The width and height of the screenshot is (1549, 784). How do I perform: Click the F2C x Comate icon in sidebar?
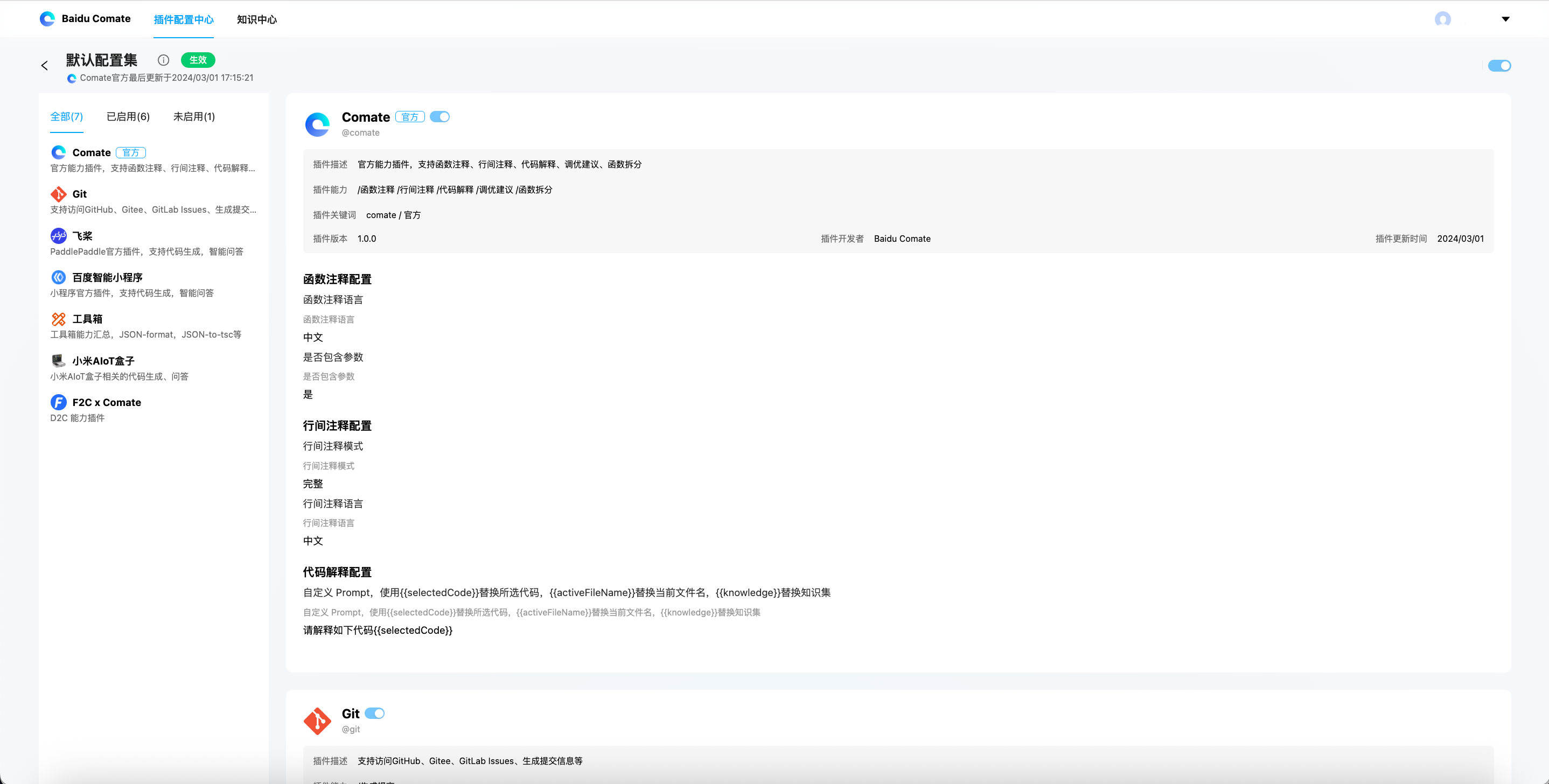(58, 402)
